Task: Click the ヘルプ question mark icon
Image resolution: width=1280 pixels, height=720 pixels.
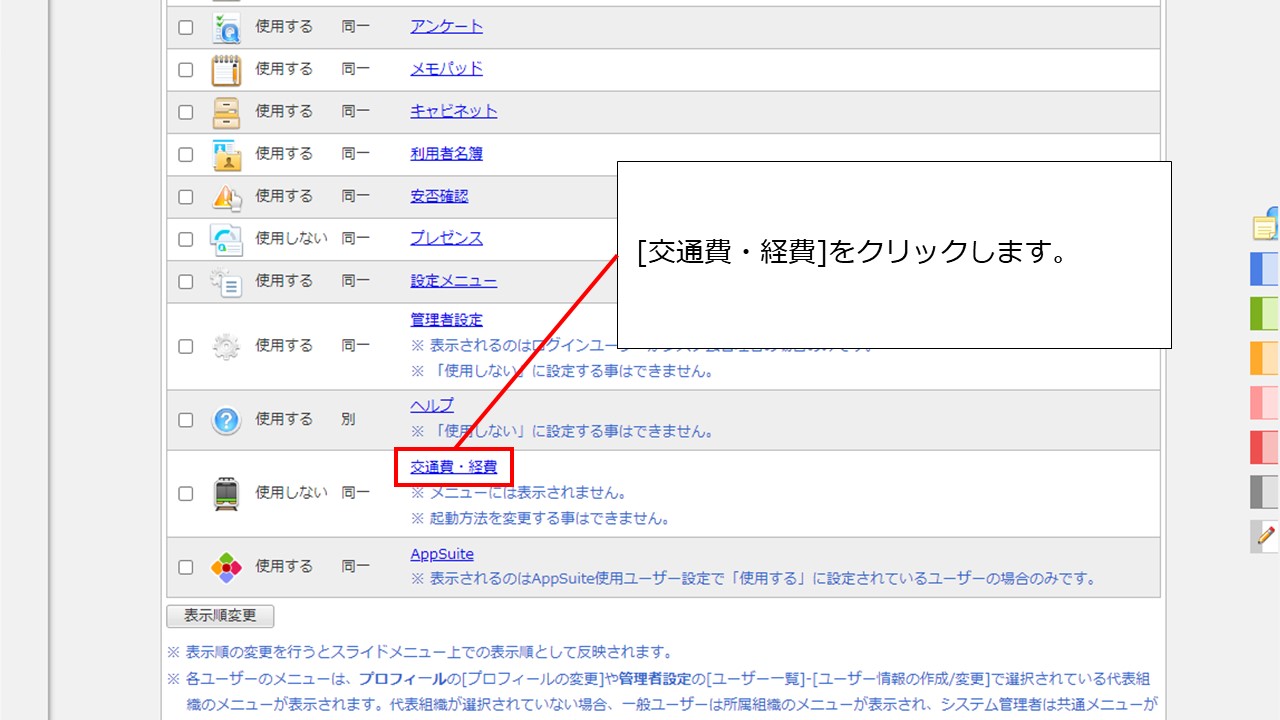Action: [x=226, y=420]
